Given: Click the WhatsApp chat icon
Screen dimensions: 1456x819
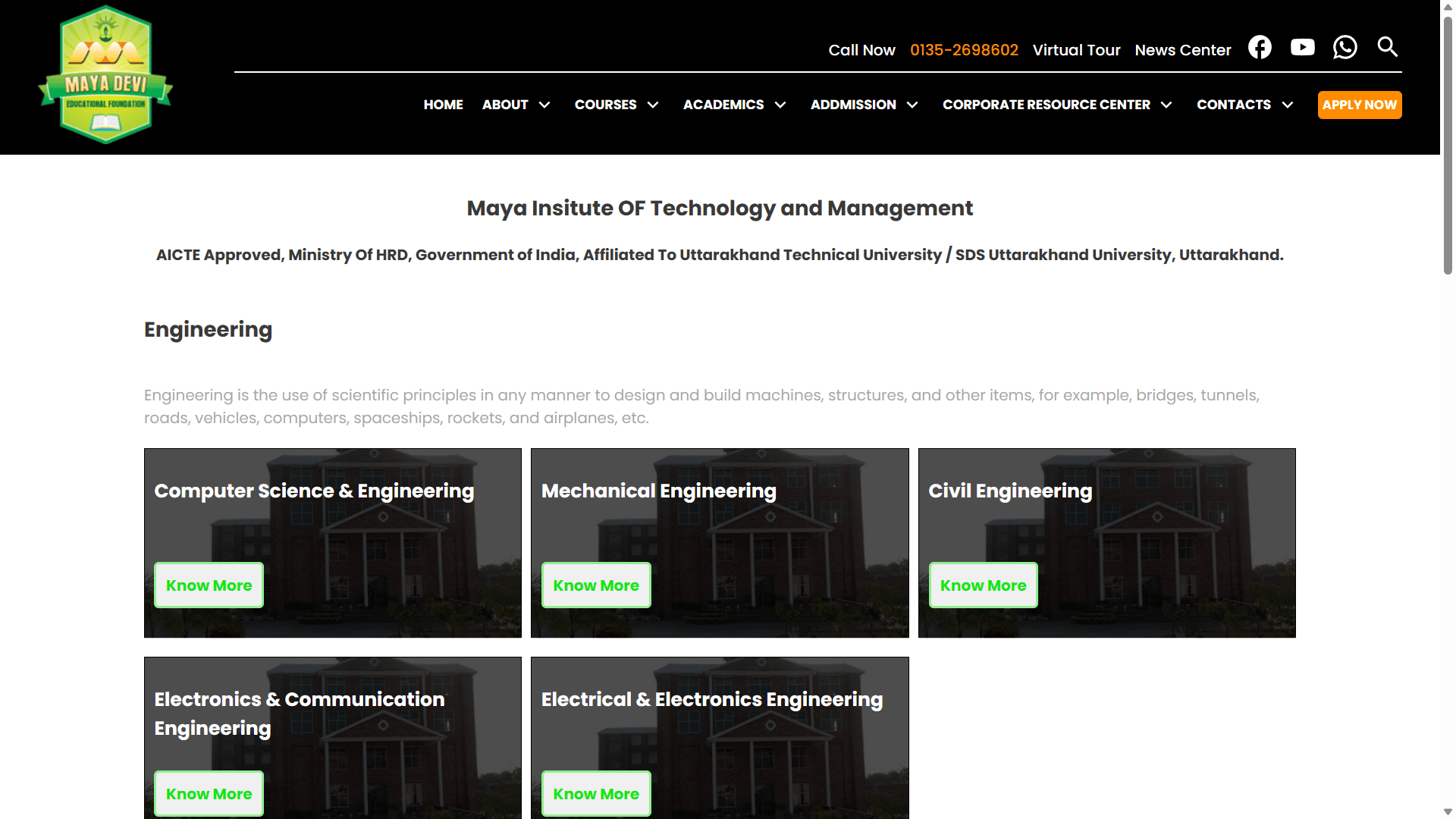Looking at the screenshot, I should click(x=1345, y=48).
